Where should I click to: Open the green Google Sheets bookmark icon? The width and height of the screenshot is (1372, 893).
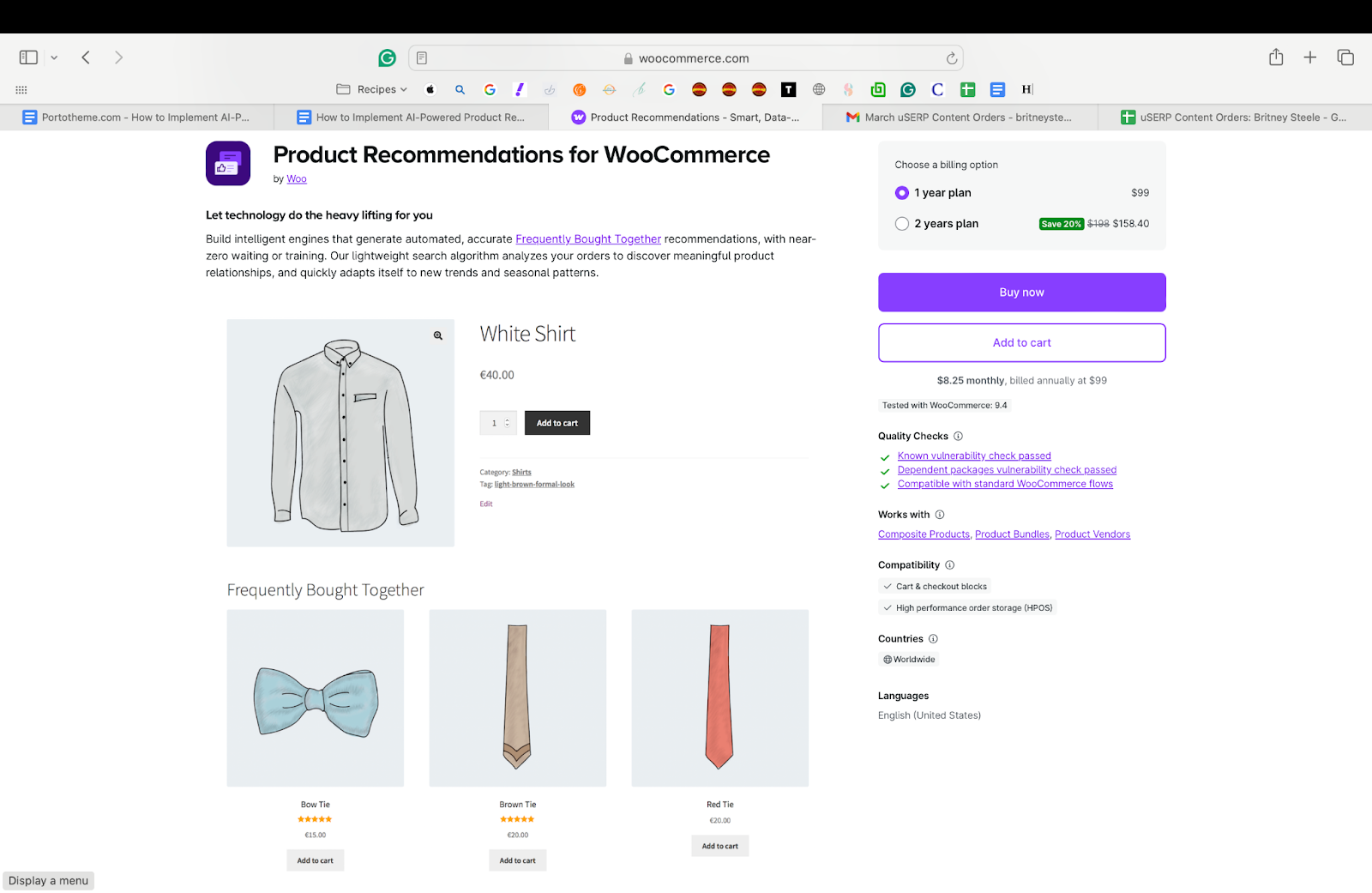(x=968, y=89)
